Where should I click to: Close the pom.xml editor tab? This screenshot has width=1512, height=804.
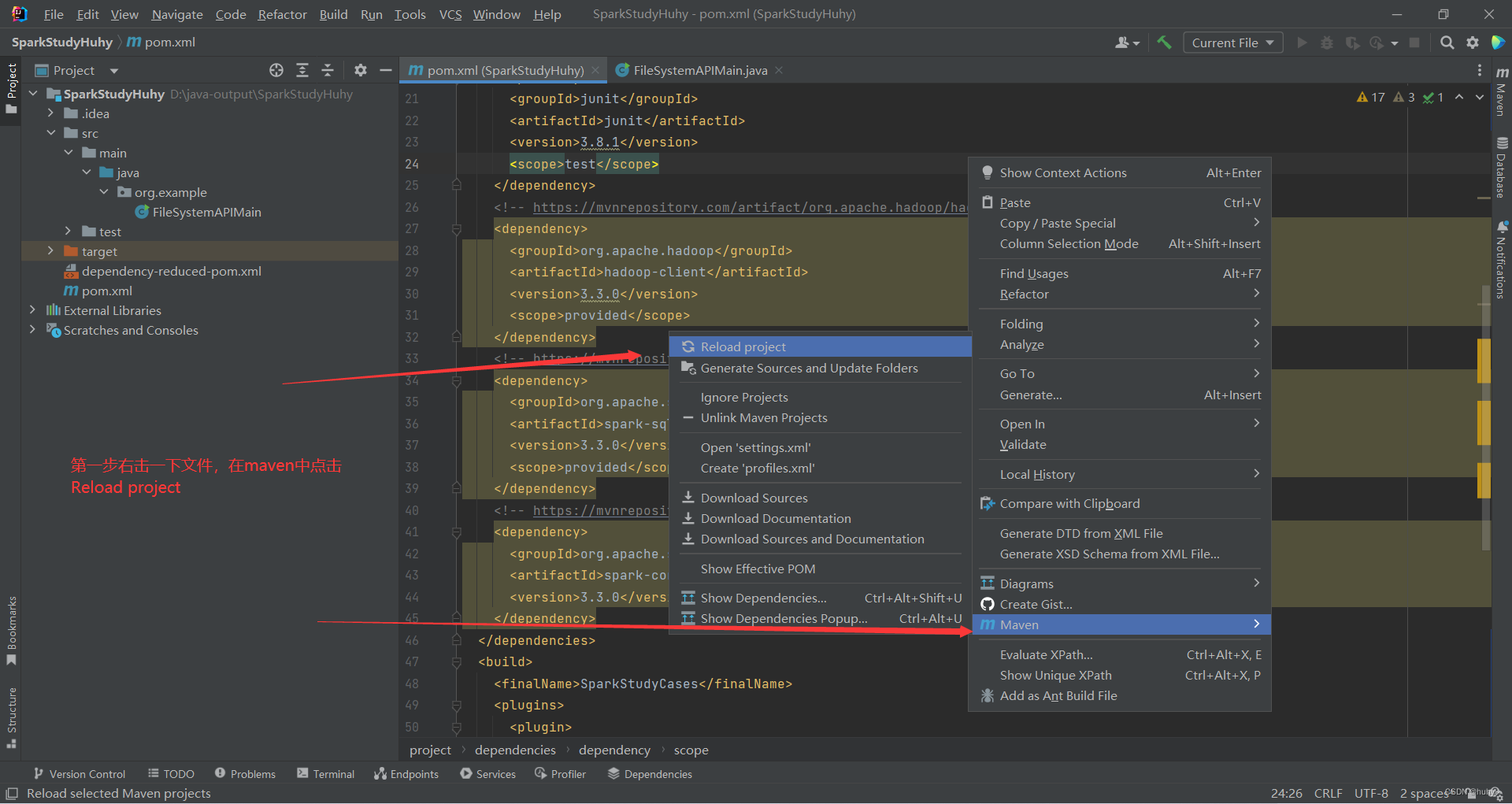point(595,70)
